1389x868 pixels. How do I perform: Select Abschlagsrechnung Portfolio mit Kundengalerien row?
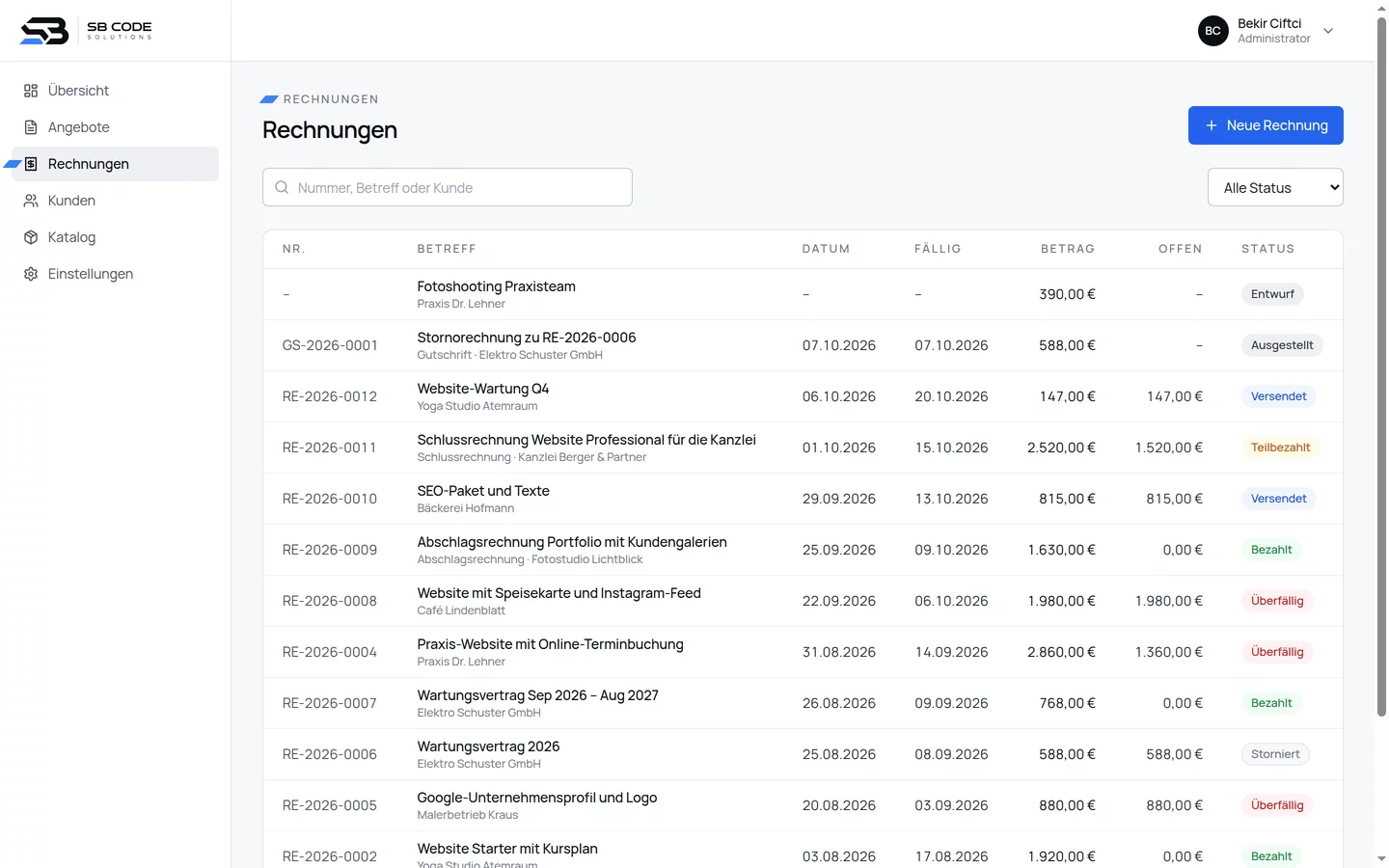803,550
